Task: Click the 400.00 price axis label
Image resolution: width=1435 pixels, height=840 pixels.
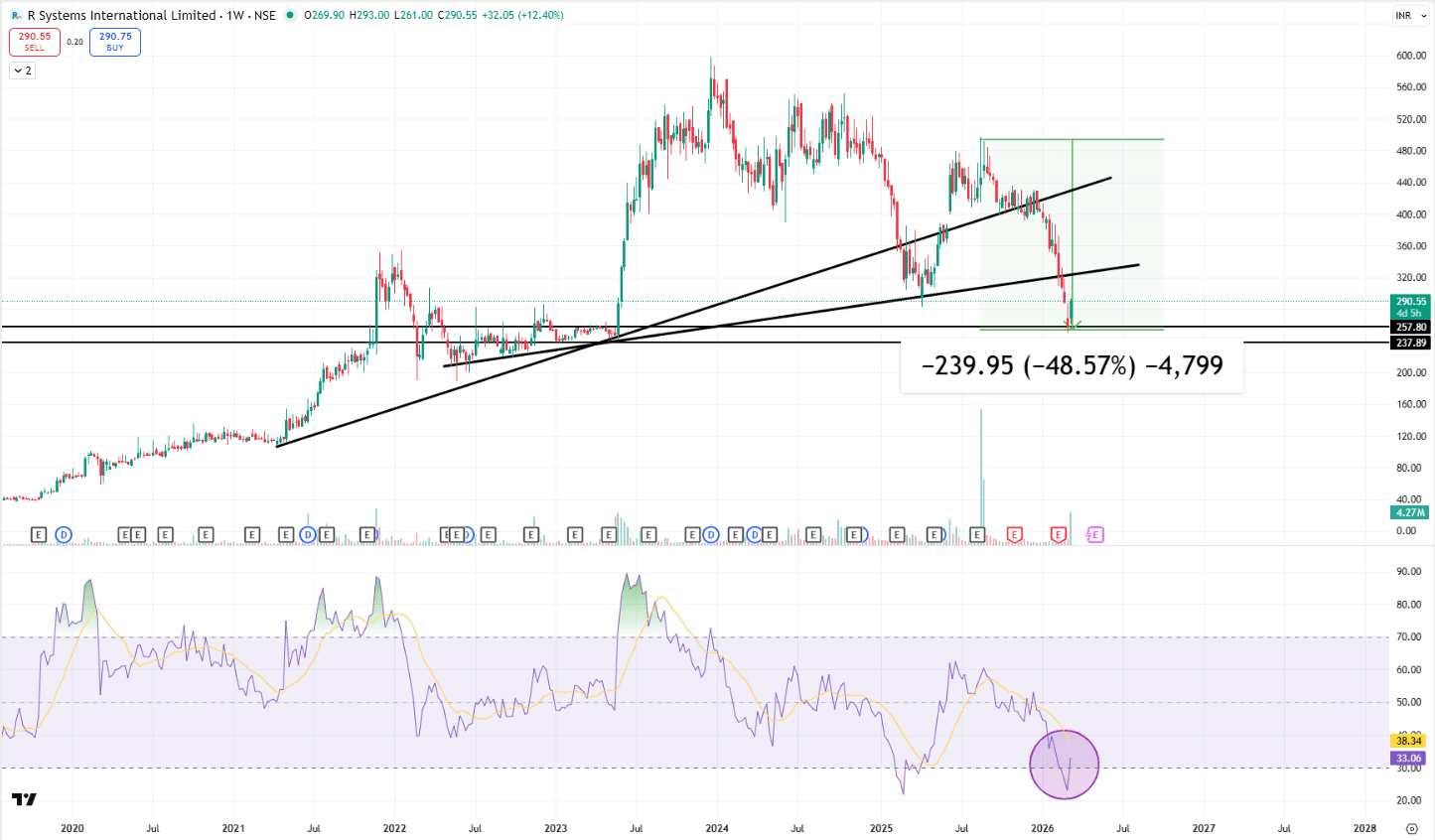Action: (1411, 214)
